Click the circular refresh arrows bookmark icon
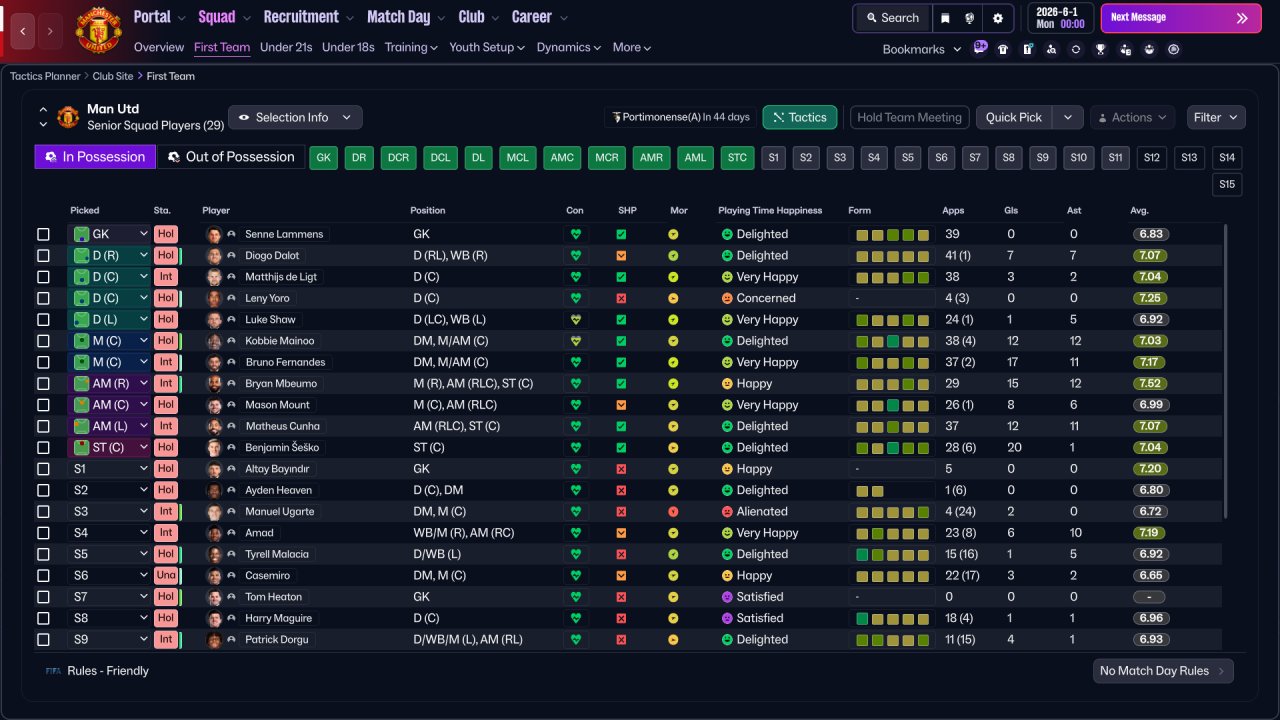 coord(1076,49)
